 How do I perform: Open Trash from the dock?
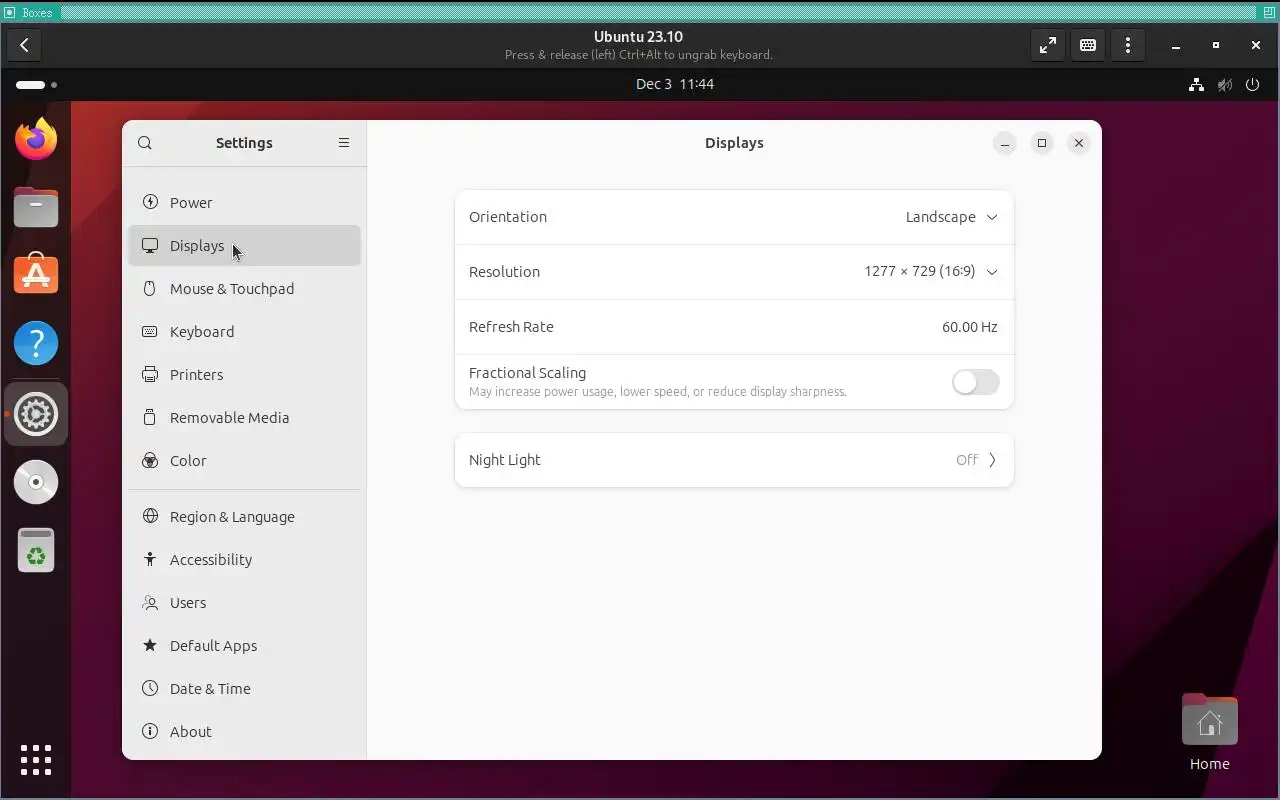pos(36,550)
